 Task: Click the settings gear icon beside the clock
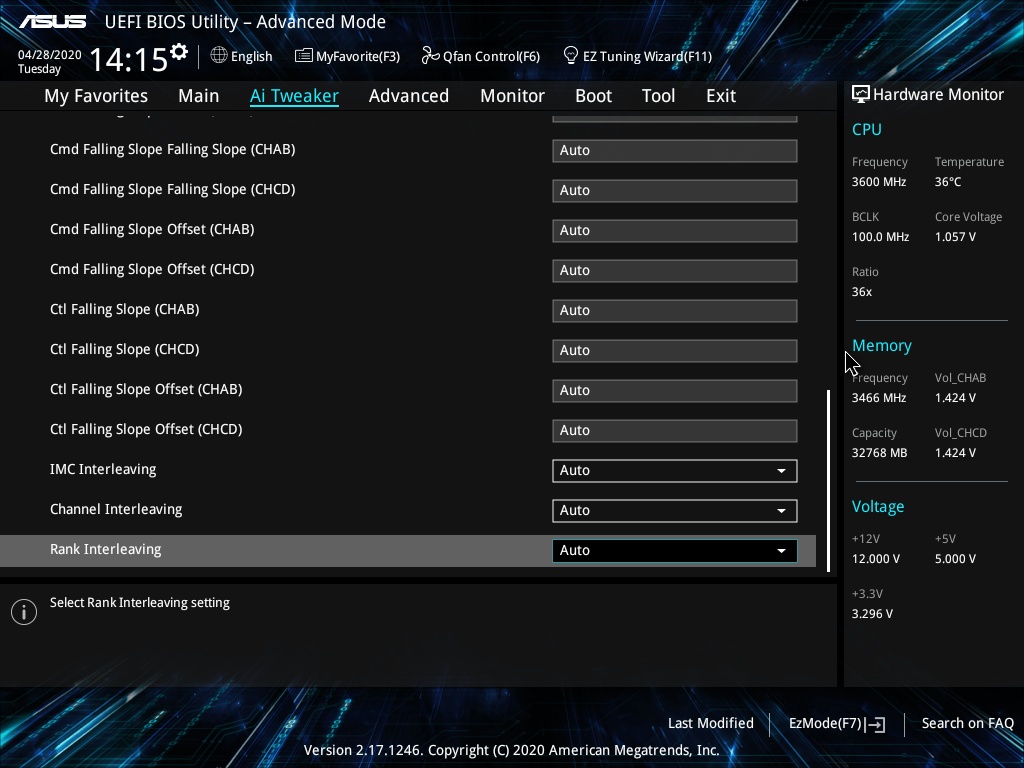click(179, 52)
